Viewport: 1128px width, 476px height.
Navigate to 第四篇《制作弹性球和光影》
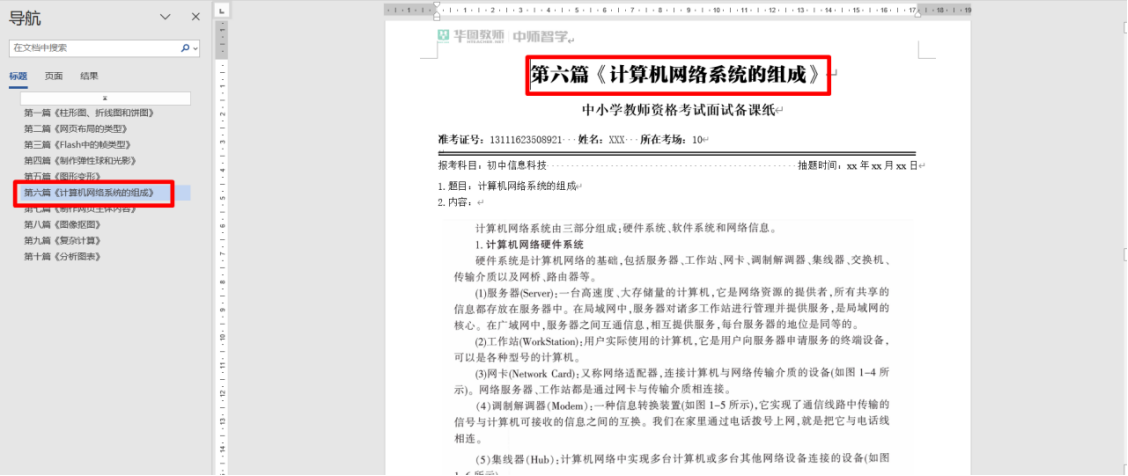pyautogui.click(x=79, y=160)
